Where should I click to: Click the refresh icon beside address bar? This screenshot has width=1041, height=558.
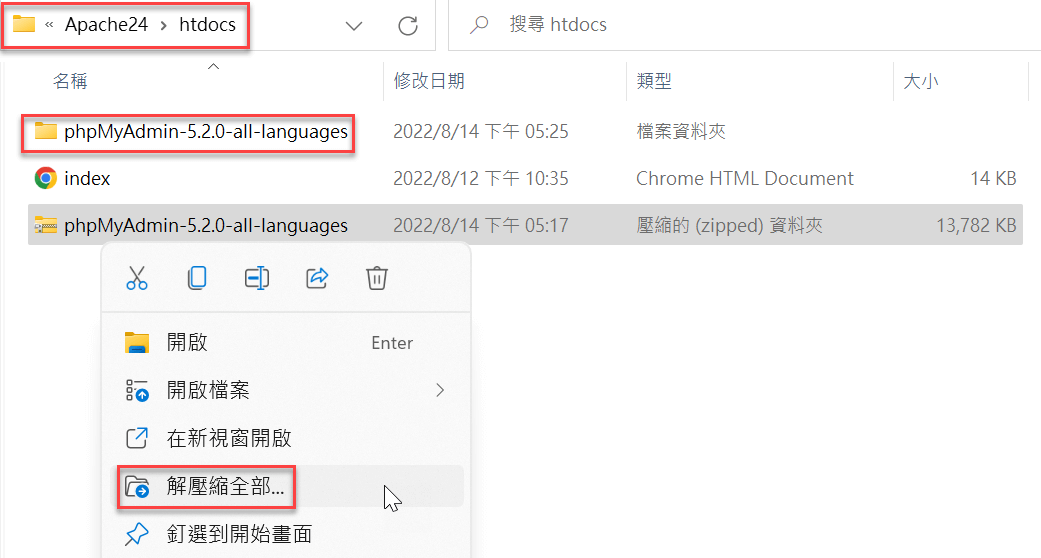coord(408,26)
